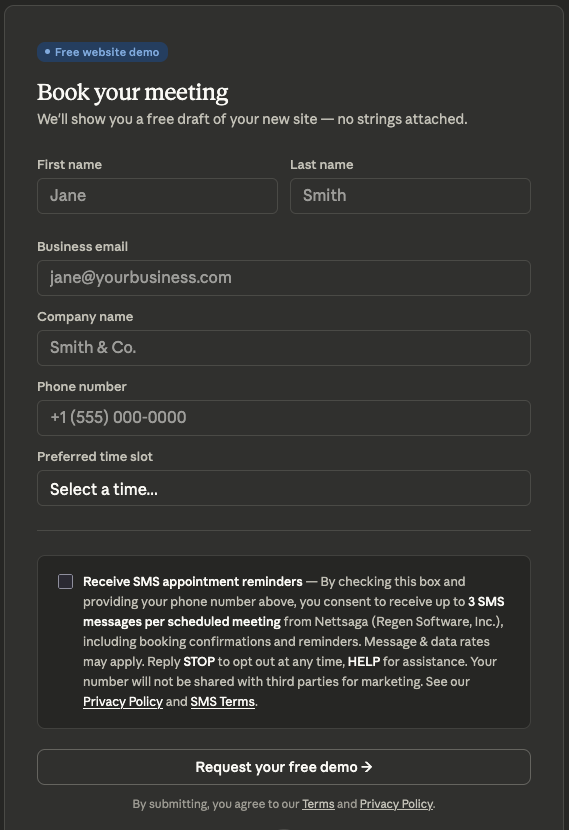Open the Terms link below submit button
Screen dimensions: 569x830
pos(318,804)
